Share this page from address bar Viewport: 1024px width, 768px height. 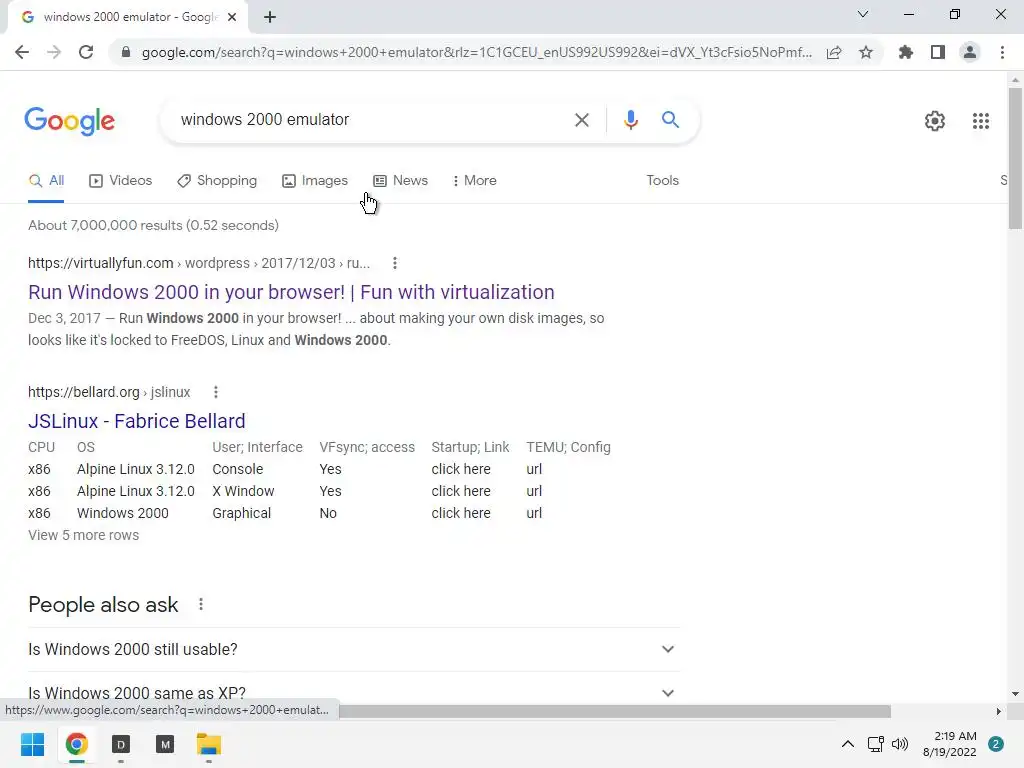834,52
